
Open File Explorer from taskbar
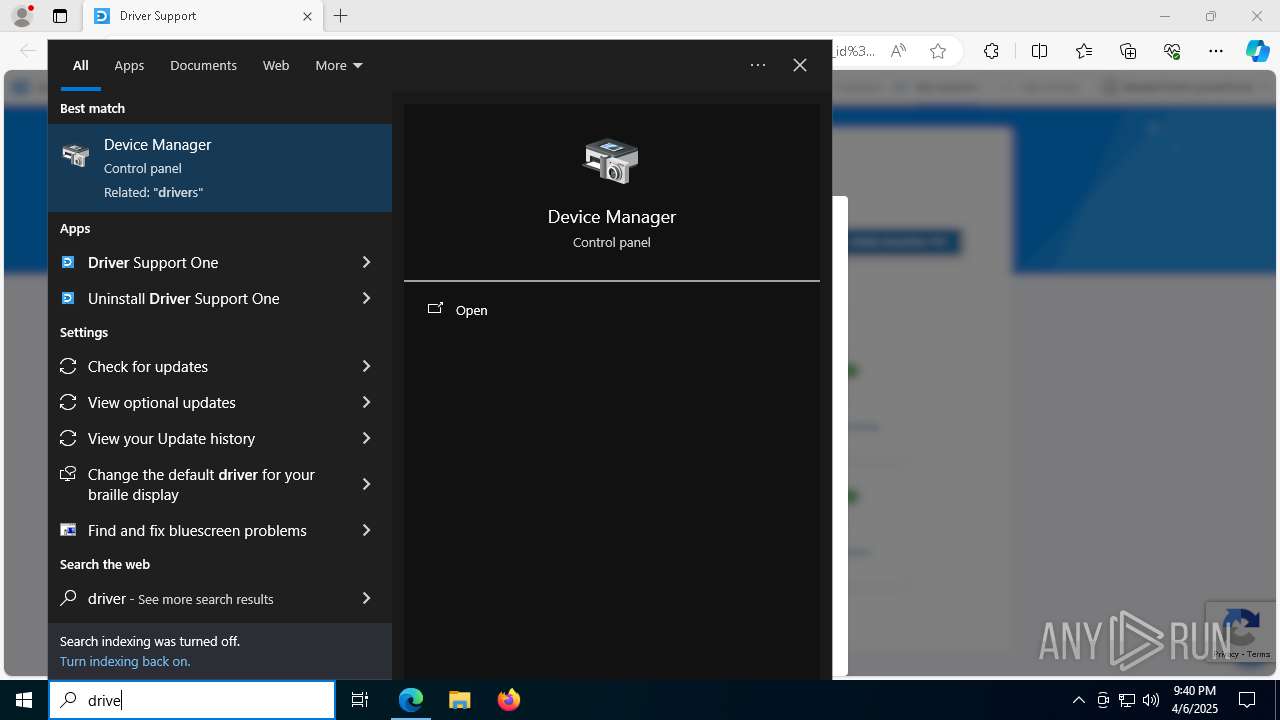(459, 700)
